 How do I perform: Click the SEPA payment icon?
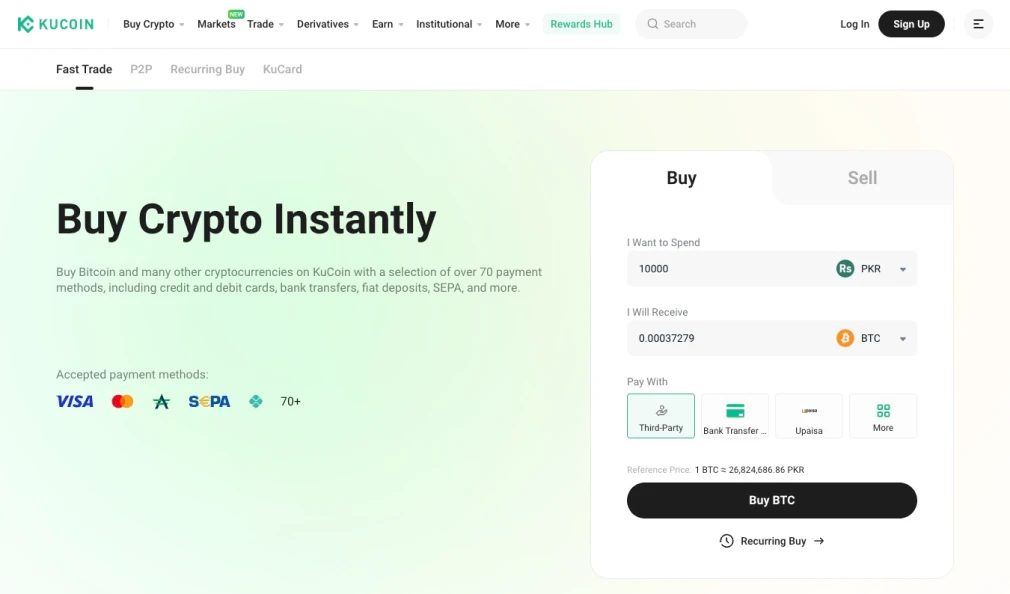[x=208, y=401]
